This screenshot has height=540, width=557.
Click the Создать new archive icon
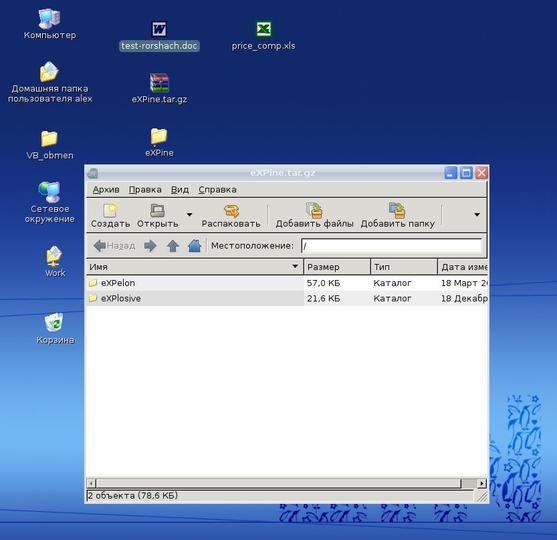point(110,211)
